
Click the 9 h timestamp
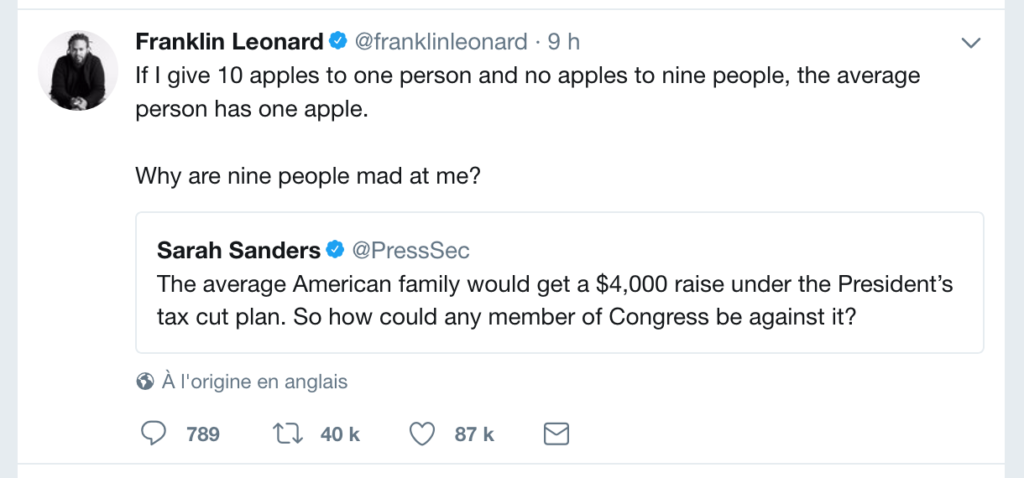click(563, 42)
